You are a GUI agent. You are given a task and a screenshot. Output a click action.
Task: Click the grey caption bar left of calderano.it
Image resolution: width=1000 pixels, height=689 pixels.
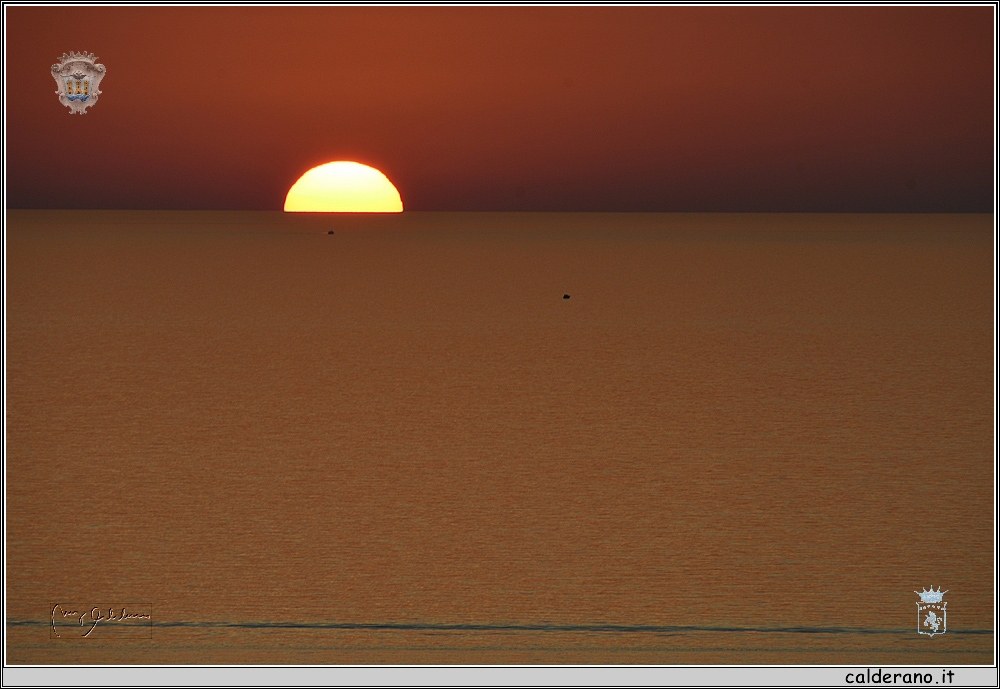coord(400,677)
